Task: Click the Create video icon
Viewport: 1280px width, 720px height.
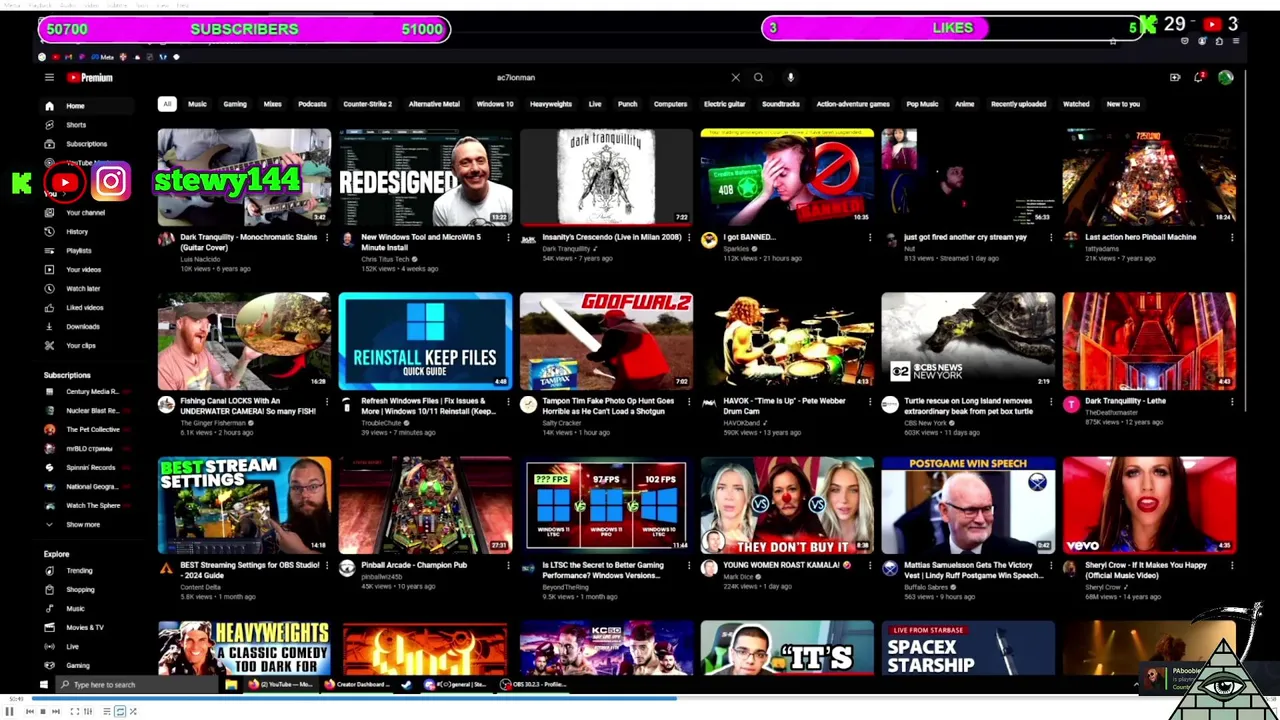Action: pyautogui.click(x=1175, y=77)
